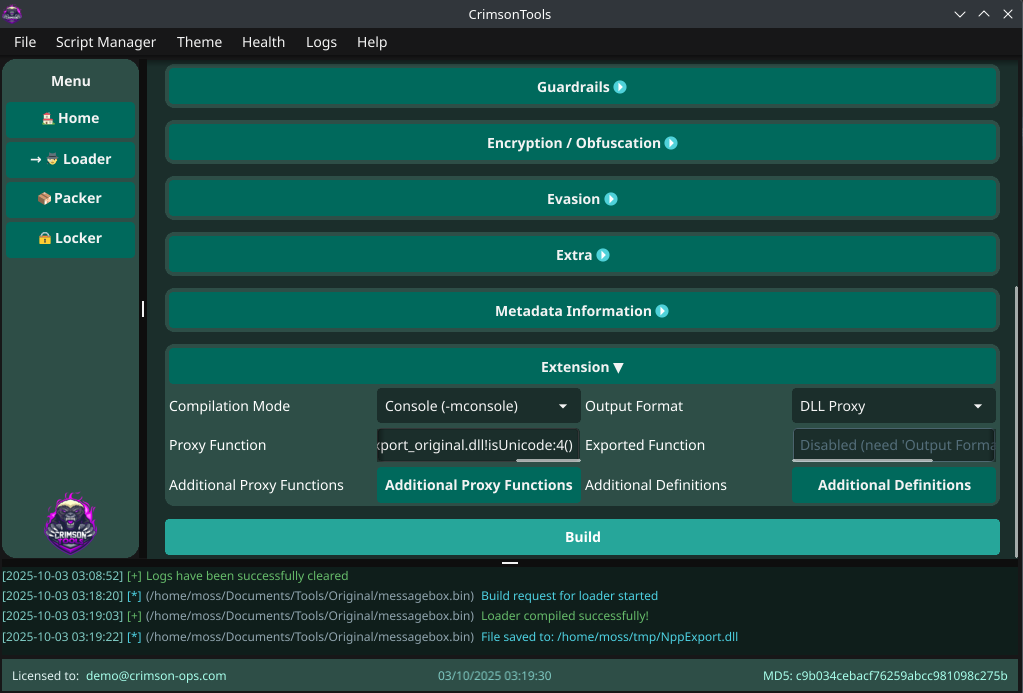Click the arrow icon next to Evasion
Viewport: 1023px width, 693px height.
pyautogui.click(x=611, y=198)
